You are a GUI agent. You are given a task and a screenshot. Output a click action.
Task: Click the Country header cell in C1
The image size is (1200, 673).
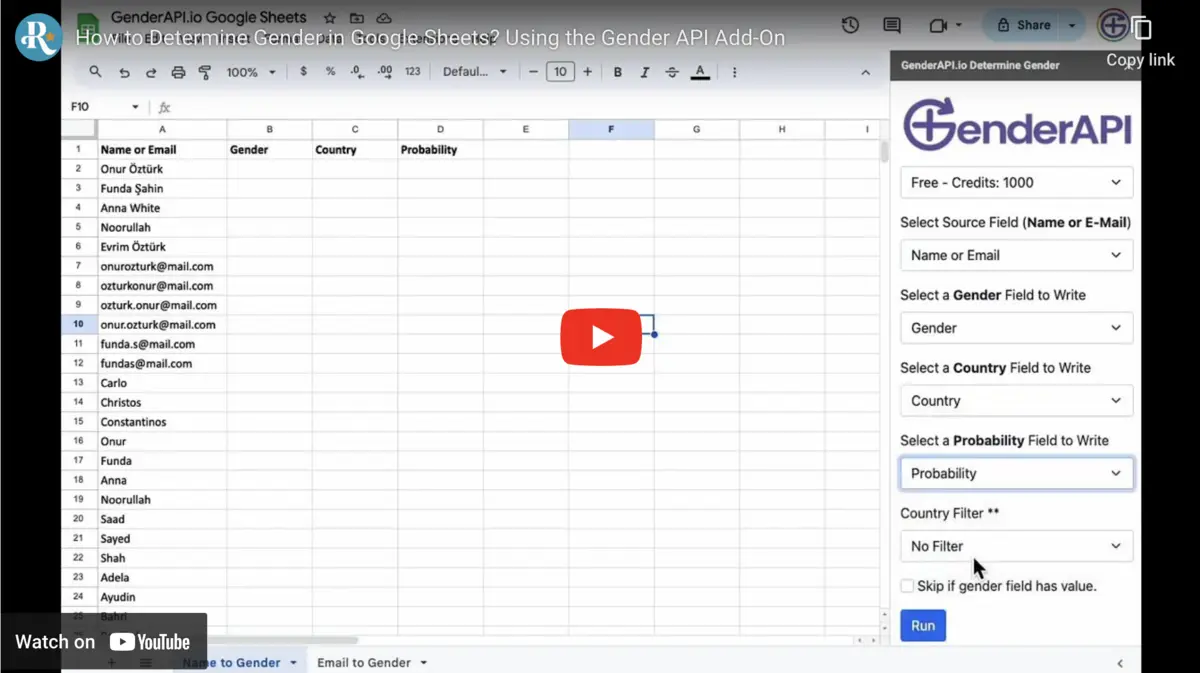tap(355, 150)
